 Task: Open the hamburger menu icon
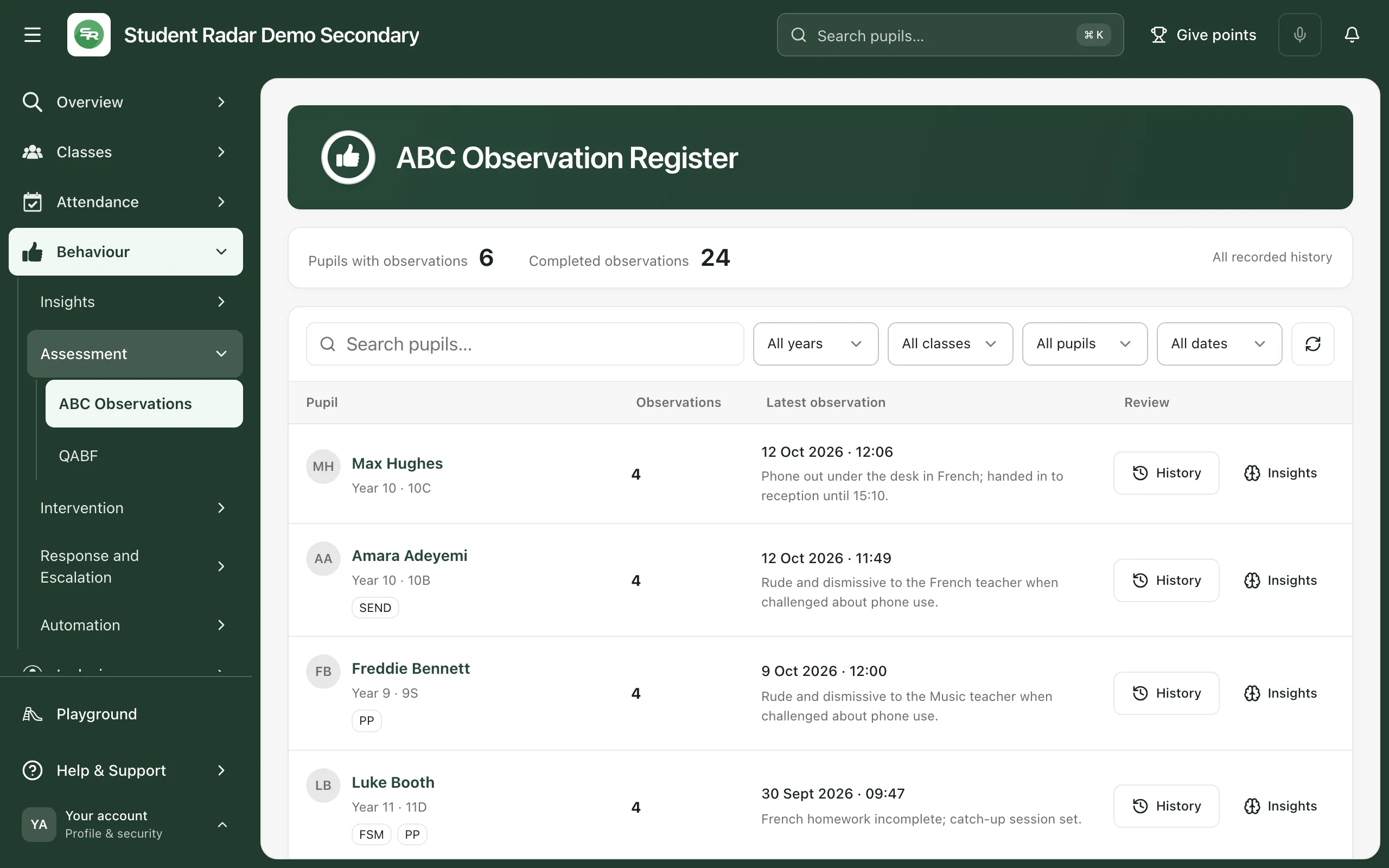click(33, 35)
